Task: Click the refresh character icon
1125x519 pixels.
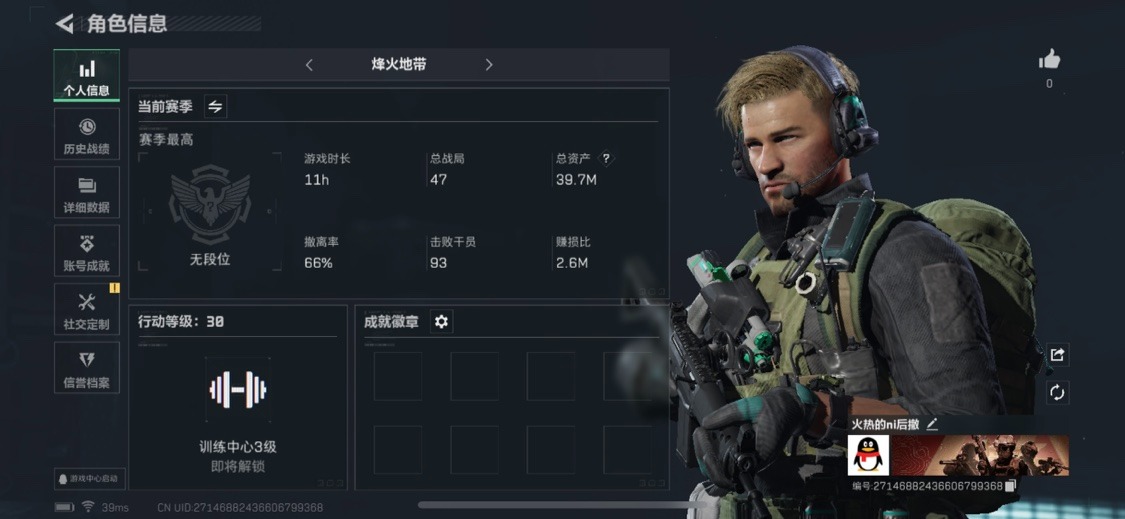Action: [1057, 392]
